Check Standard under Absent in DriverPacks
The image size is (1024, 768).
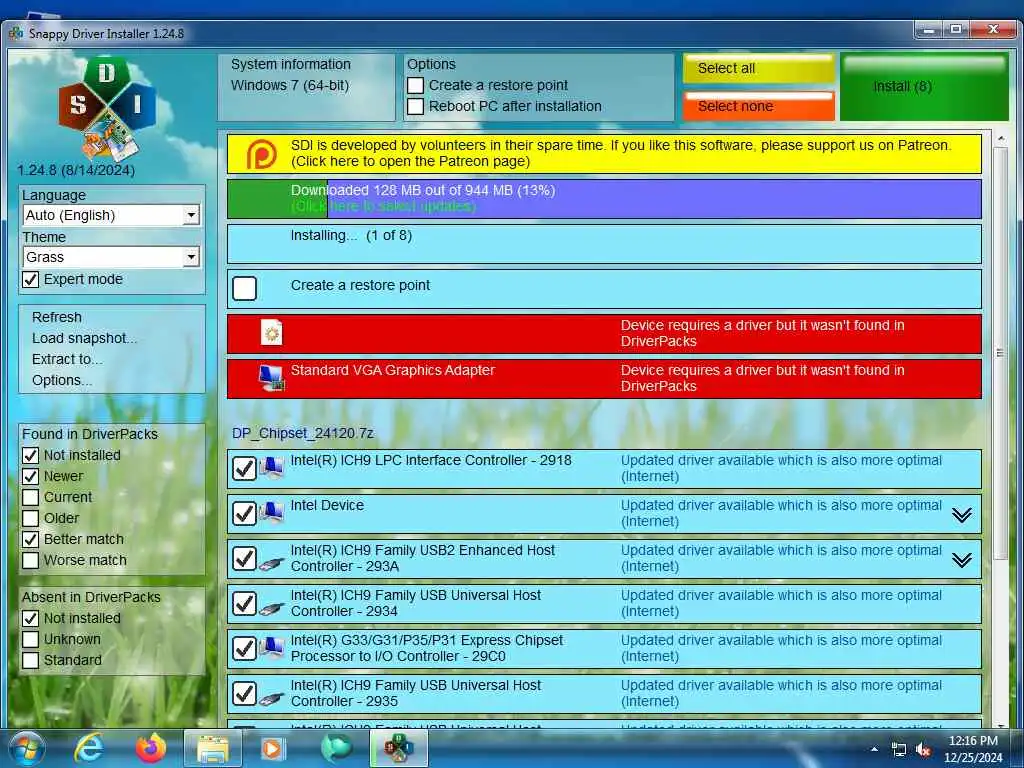click(x=31, y=660)
